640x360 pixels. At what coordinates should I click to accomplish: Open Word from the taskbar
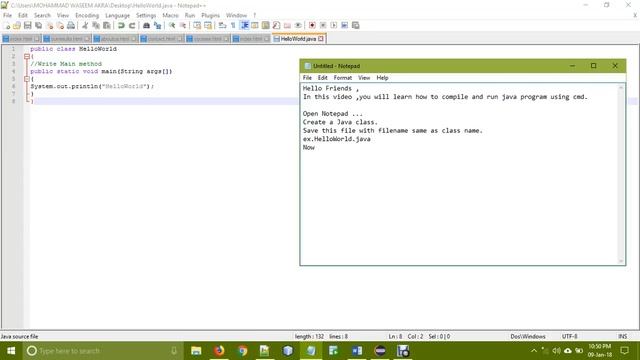pyautogui.click(x=357, y=351)
